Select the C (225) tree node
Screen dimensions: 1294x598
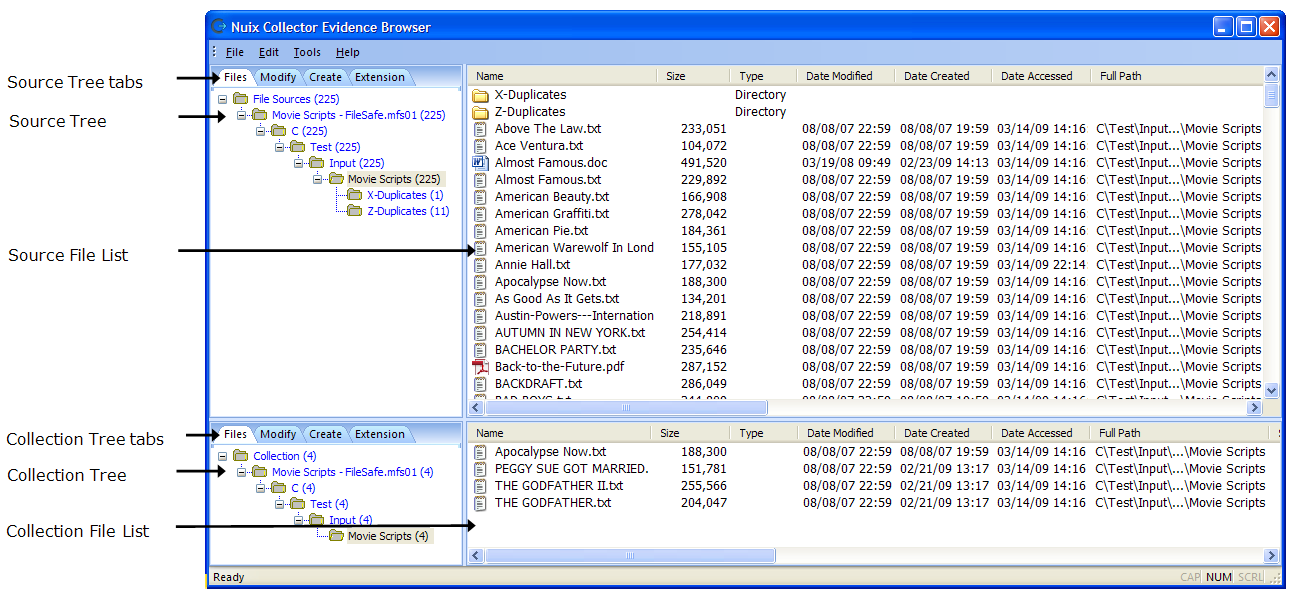tap(309, 131)
